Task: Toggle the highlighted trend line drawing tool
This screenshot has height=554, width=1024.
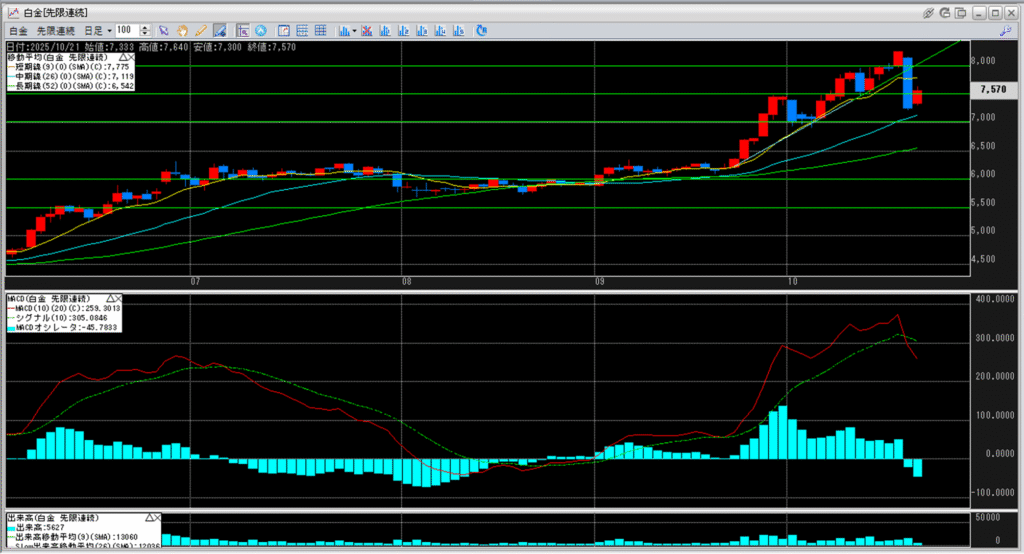Action: click(219, 31)
